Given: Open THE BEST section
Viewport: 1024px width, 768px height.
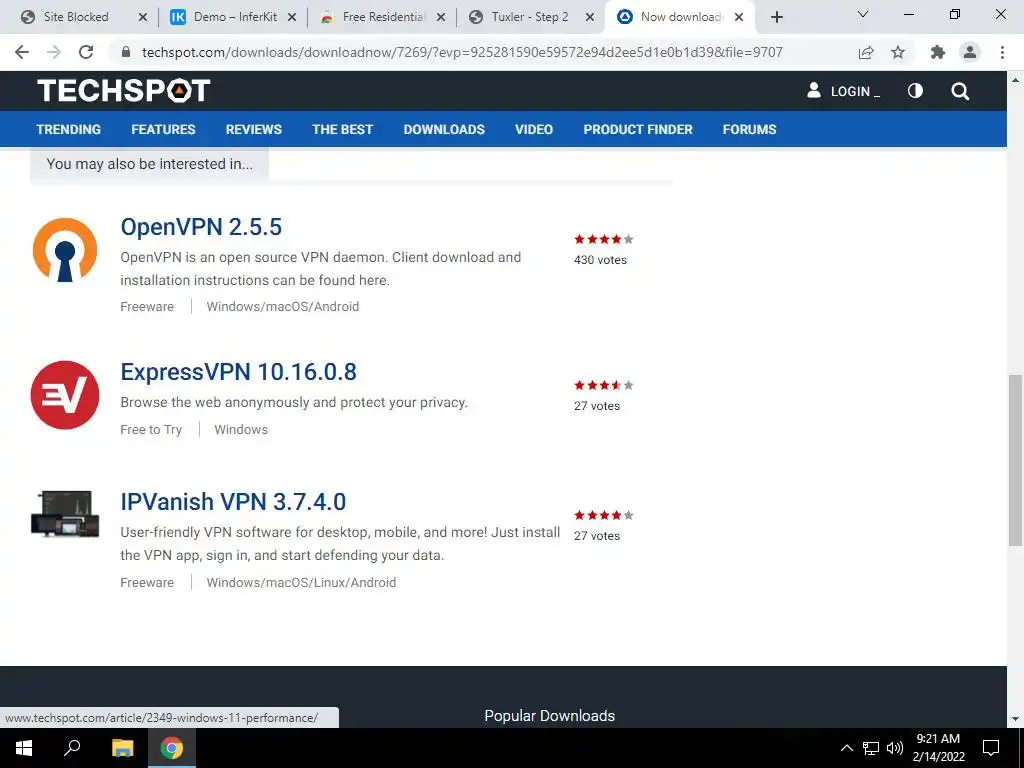Looking at the screenshot, I should (x=342, y=129).
